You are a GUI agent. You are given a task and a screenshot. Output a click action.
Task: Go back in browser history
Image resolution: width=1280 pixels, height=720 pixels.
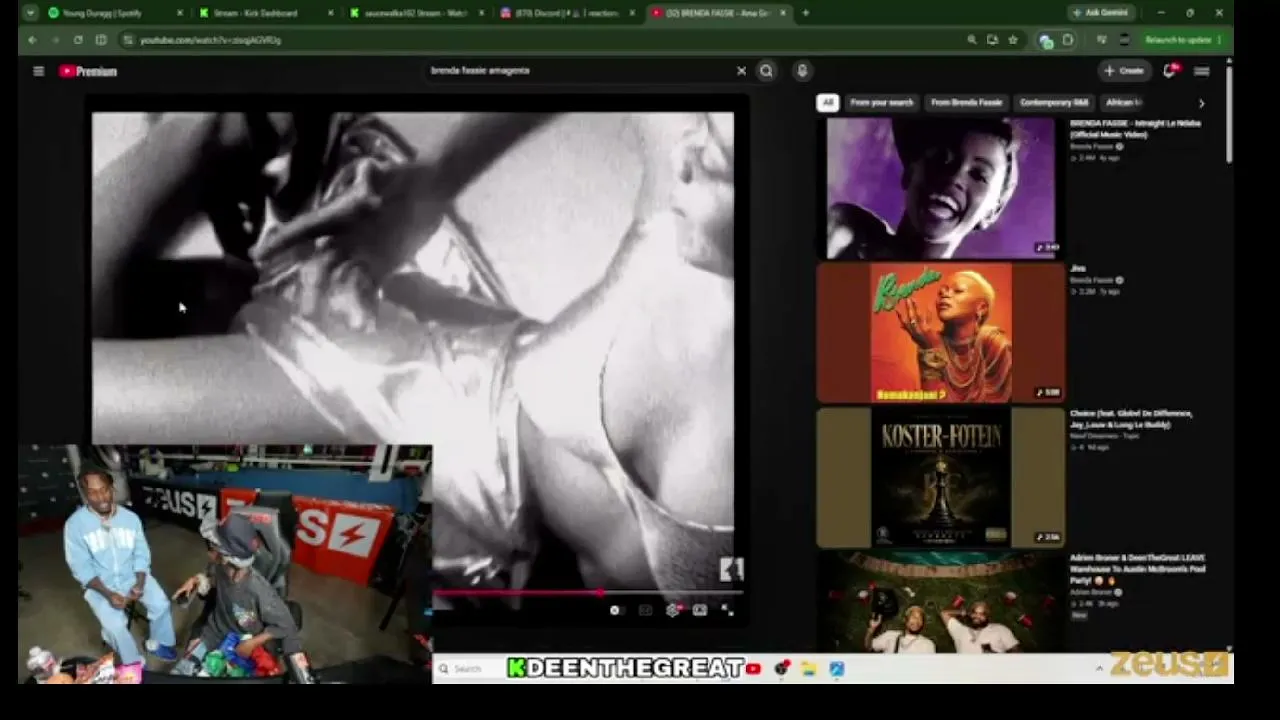(32, 40)
